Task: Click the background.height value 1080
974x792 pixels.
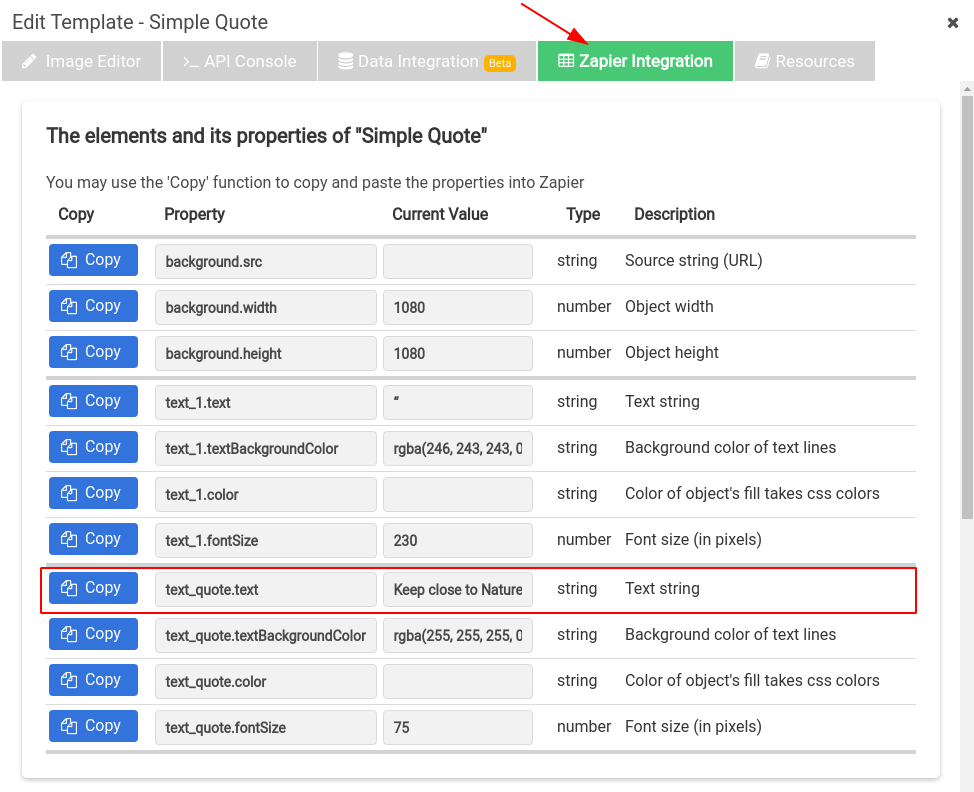Action: point(458,353)
